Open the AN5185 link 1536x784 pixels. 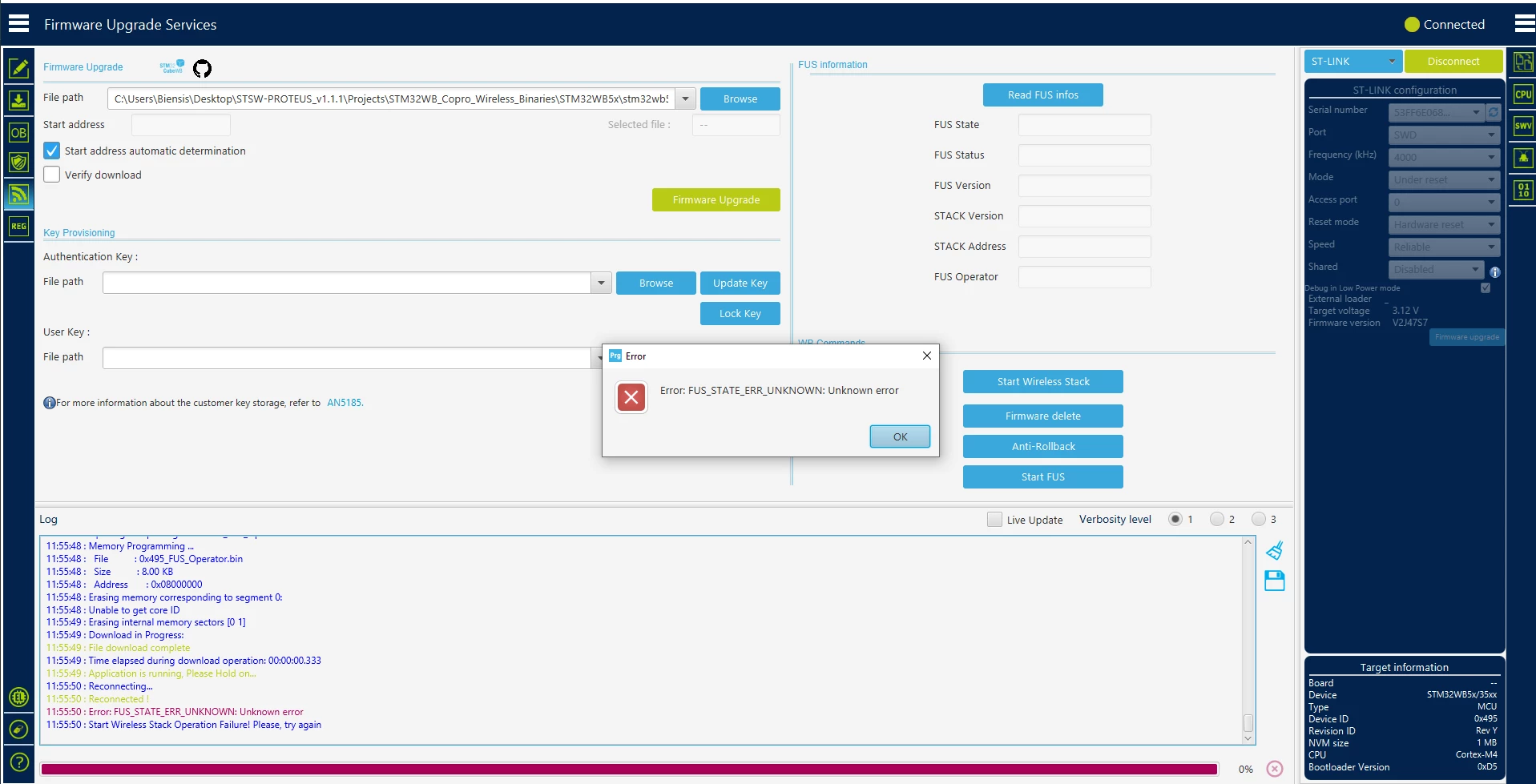[x=345, y=403]
